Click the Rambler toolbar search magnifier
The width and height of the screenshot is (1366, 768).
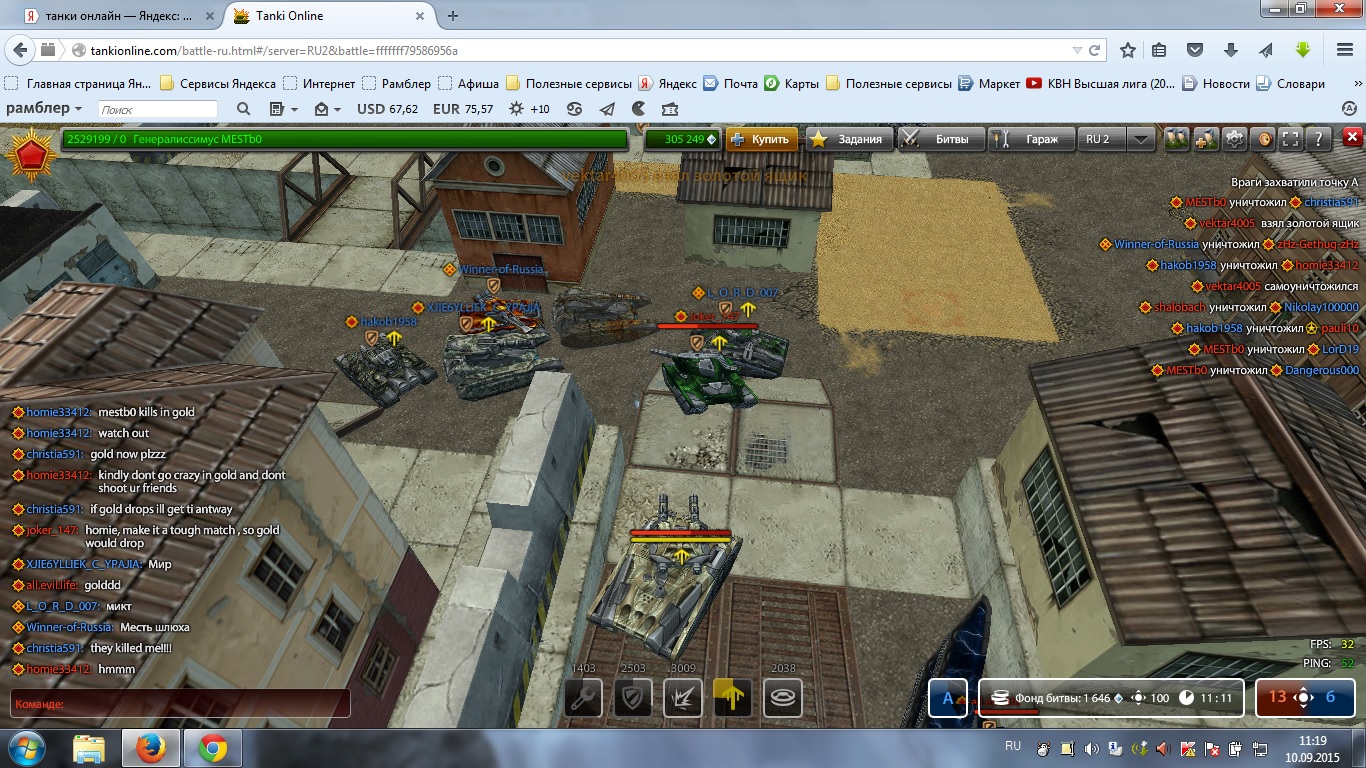(243, 109)
